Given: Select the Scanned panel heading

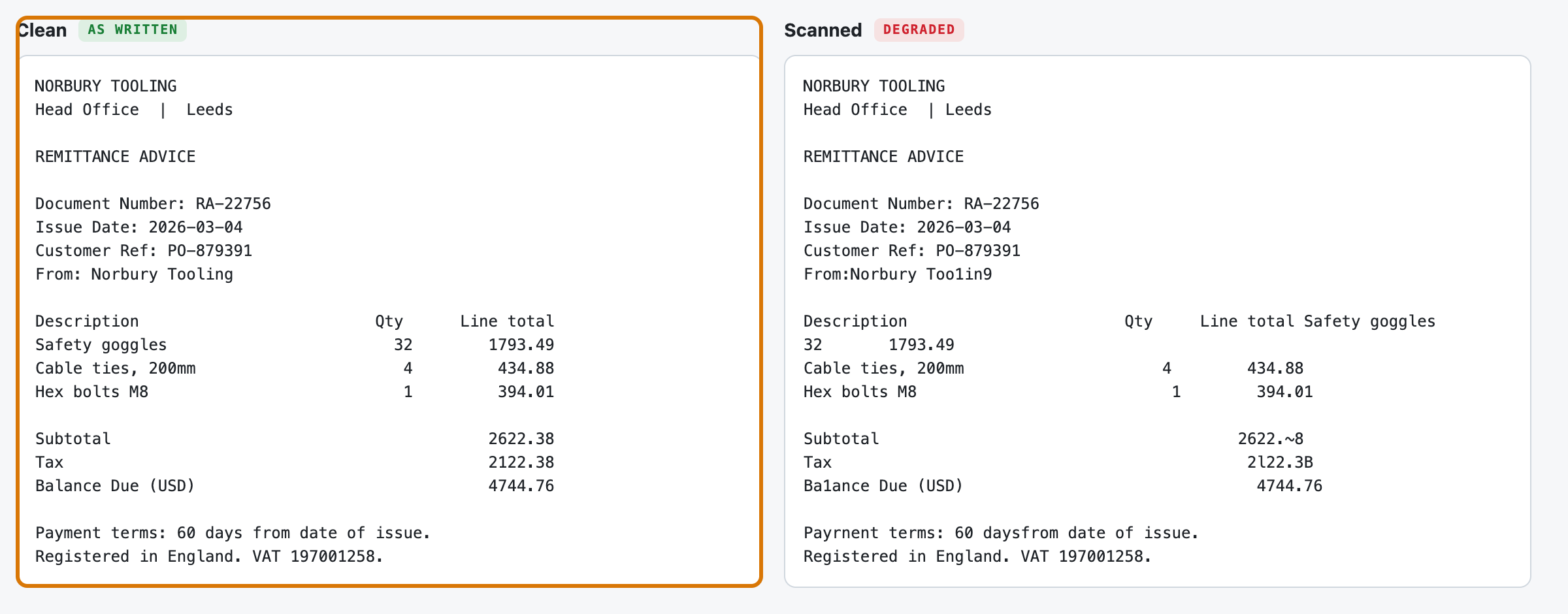Looking at the screenshot, I should [823, 30].
